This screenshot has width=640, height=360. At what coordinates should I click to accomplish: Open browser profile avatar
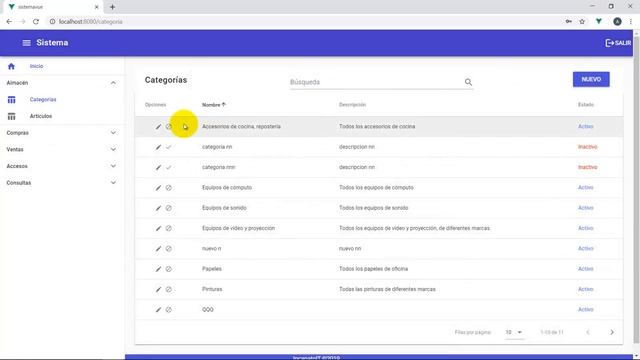tap(617, 22)
